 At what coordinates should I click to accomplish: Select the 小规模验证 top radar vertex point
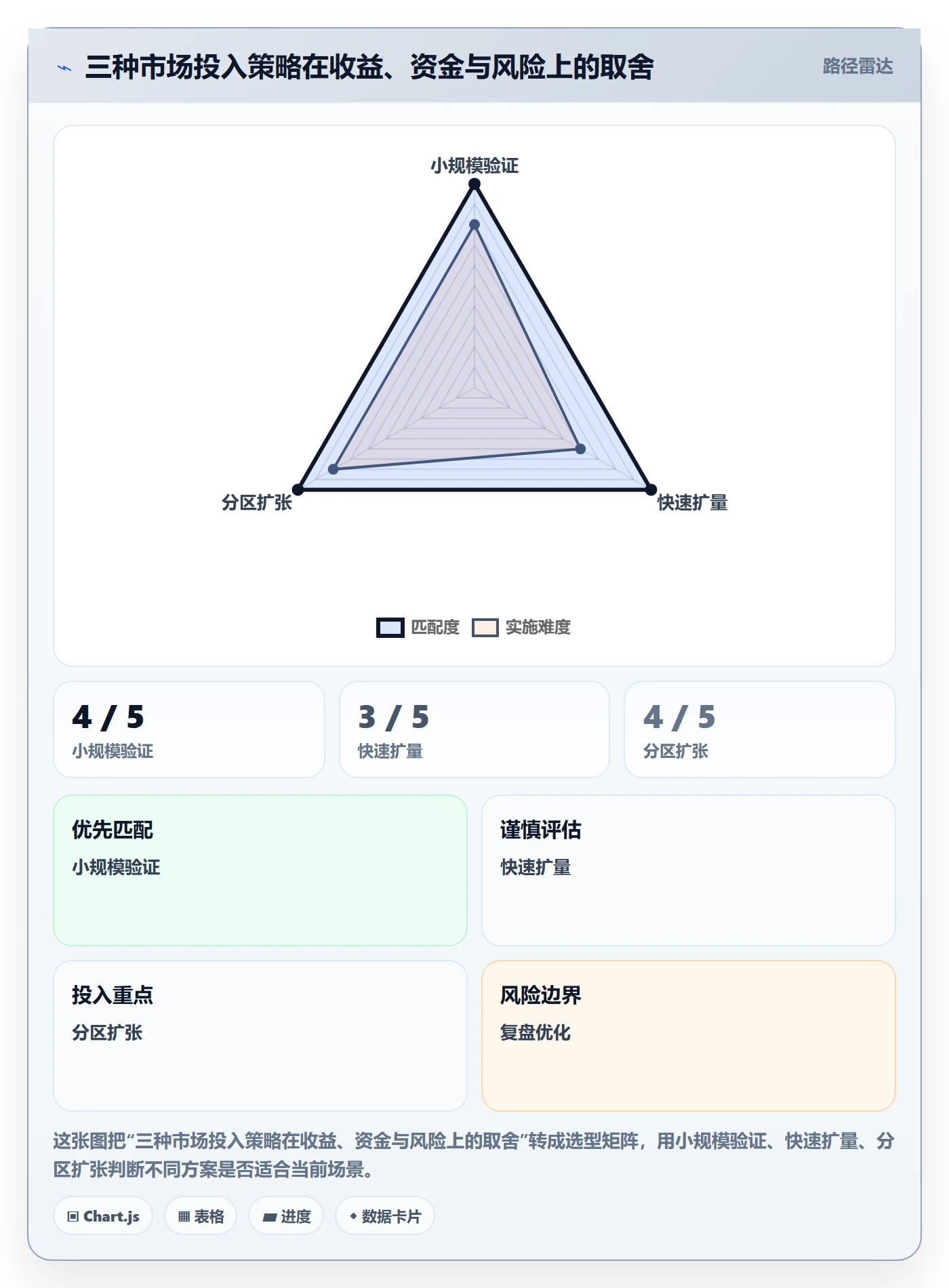[x=474, y=184]
